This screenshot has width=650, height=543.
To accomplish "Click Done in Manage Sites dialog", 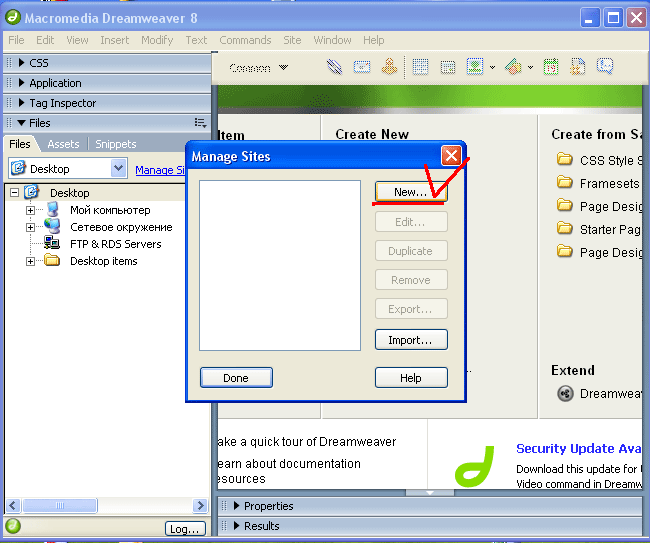I will [236, 378].
